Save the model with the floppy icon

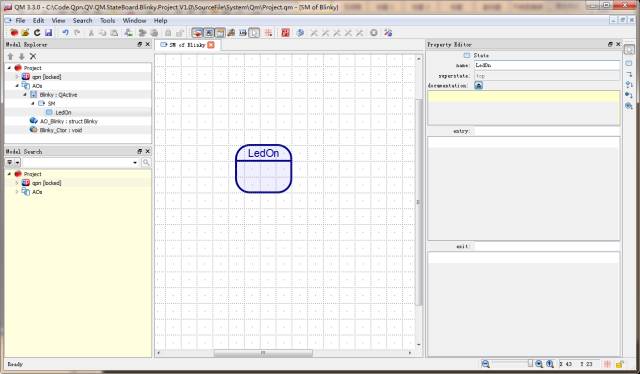pos(49,33)
